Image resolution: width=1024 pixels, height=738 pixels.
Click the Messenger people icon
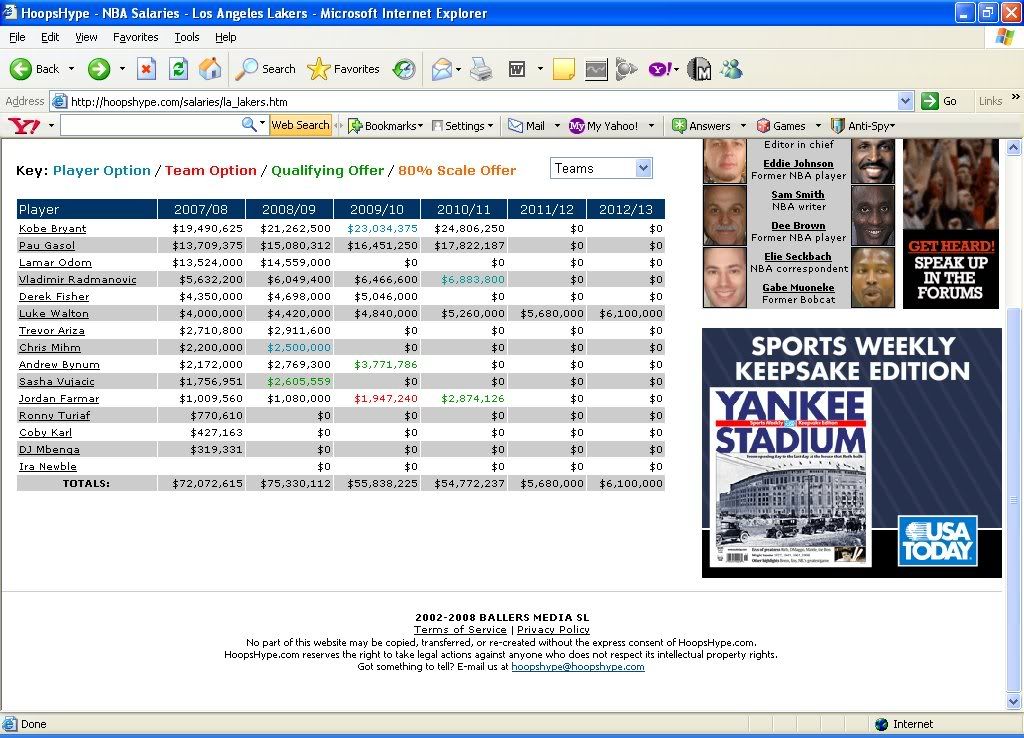coord(731,69)
